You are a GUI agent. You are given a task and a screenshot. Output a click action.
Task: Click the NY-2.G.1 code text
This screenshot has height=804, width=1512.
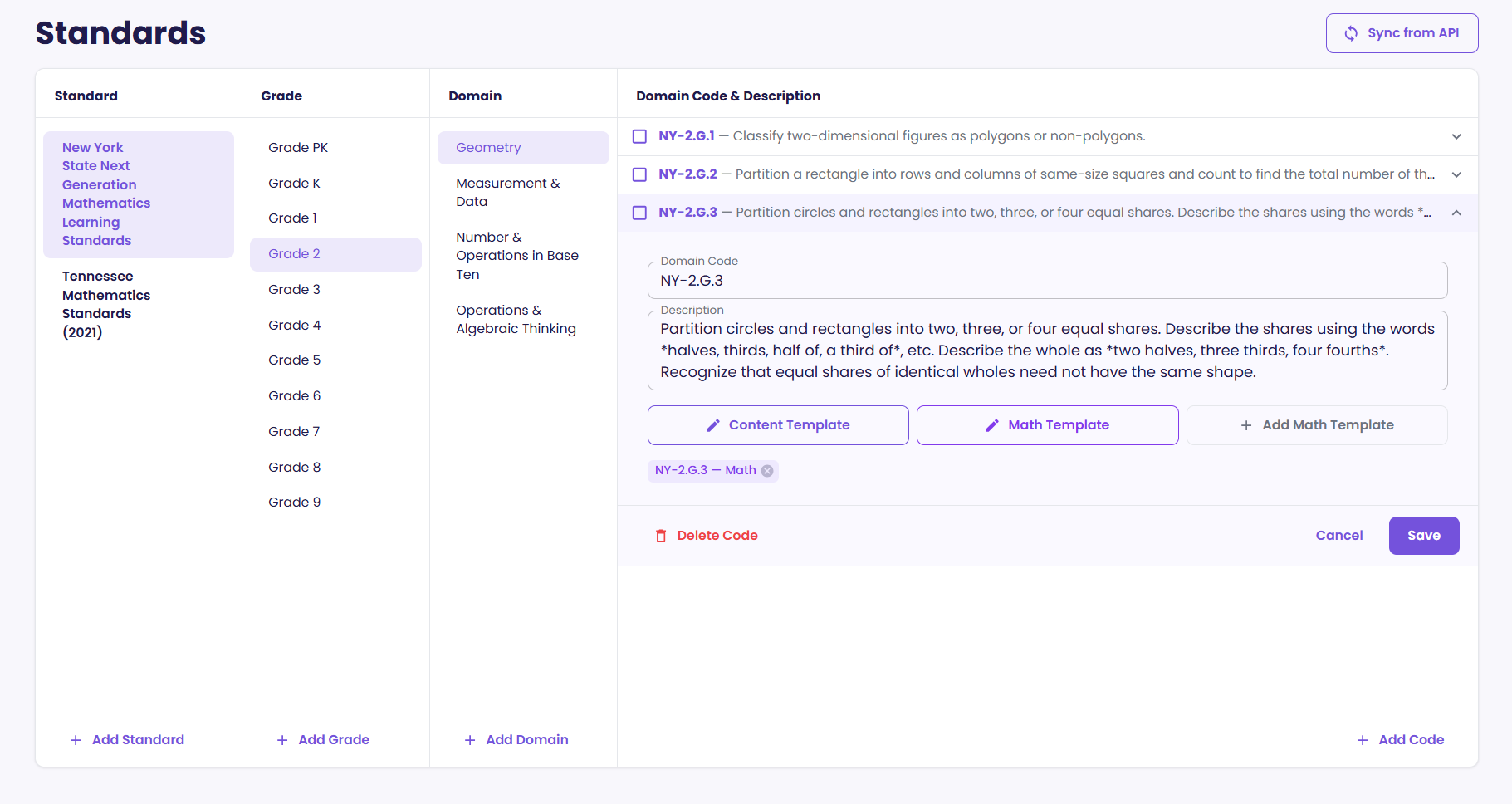coord(687,136)
